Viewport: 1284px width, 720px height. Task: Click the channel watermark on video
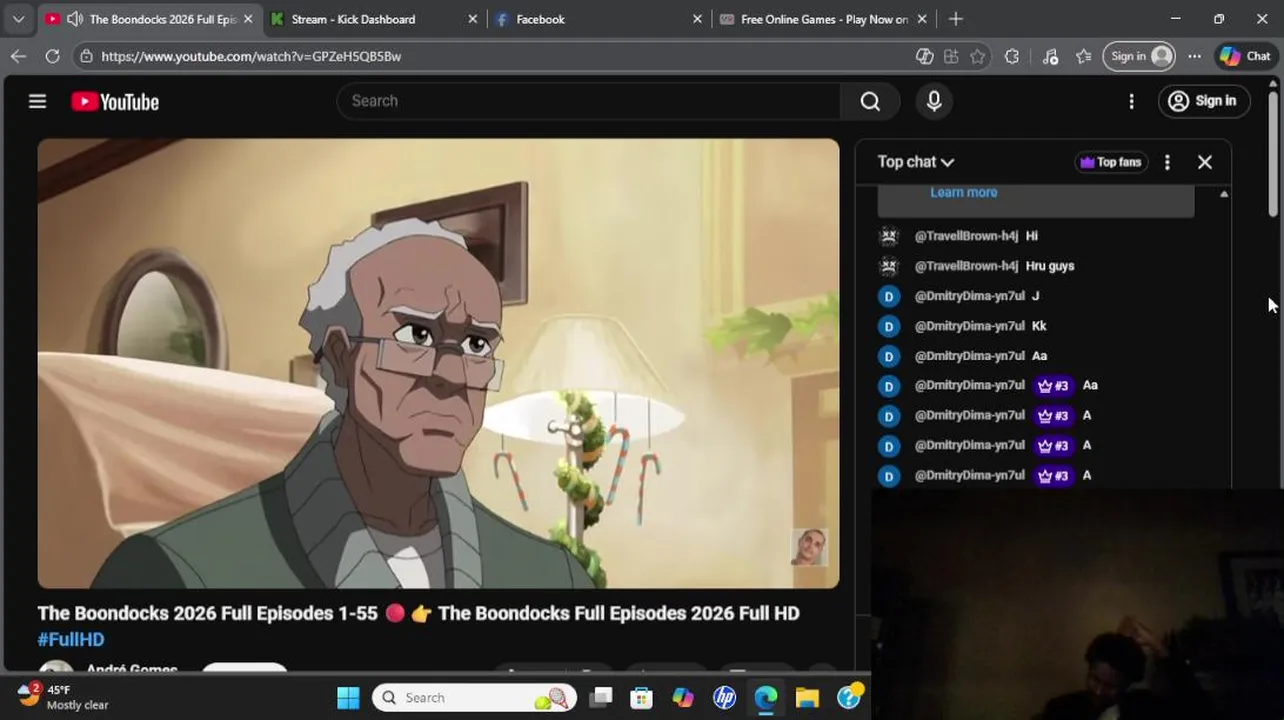pos(809,547)
